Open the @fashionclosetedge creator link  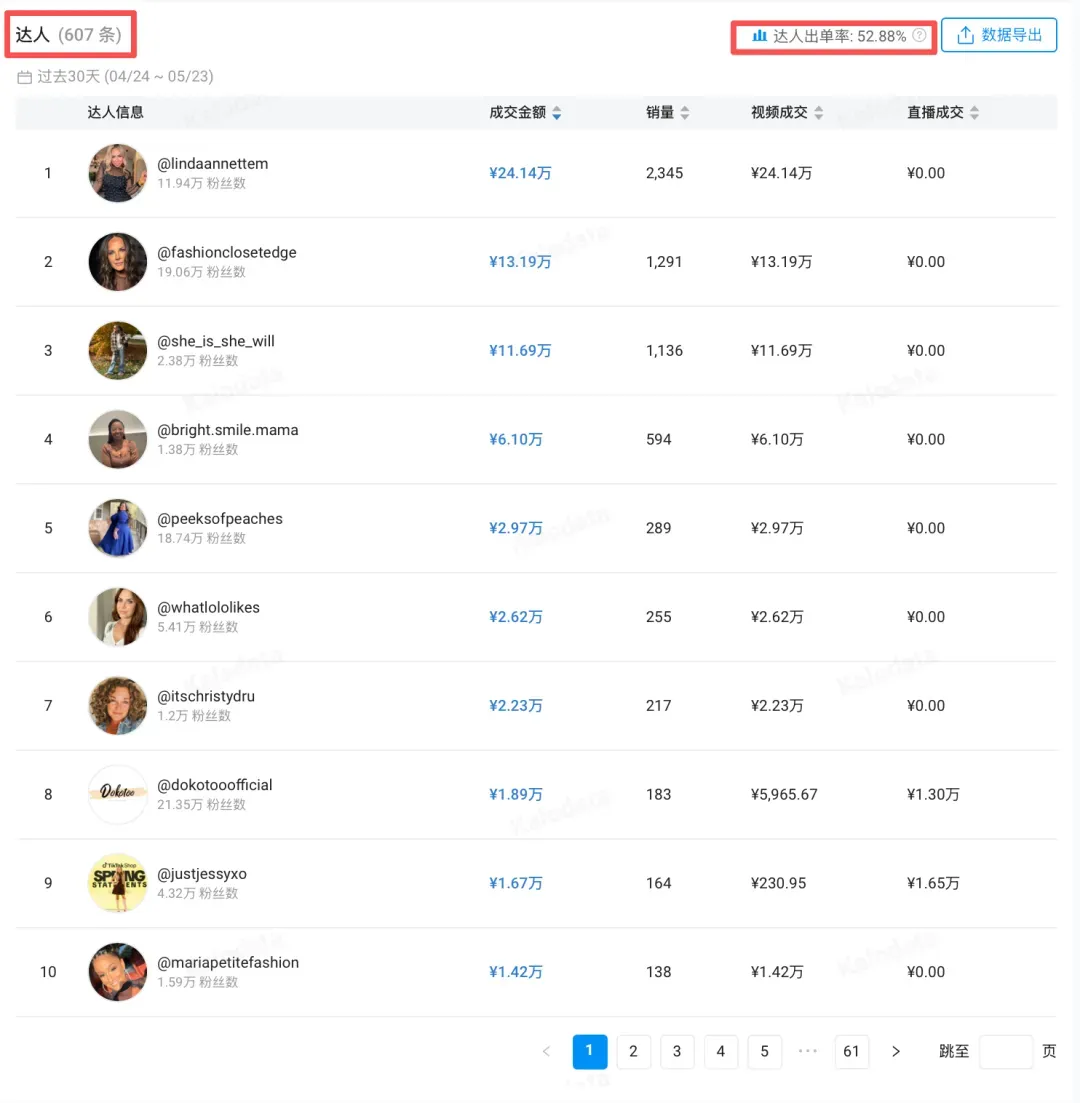[x=227, y=253]
